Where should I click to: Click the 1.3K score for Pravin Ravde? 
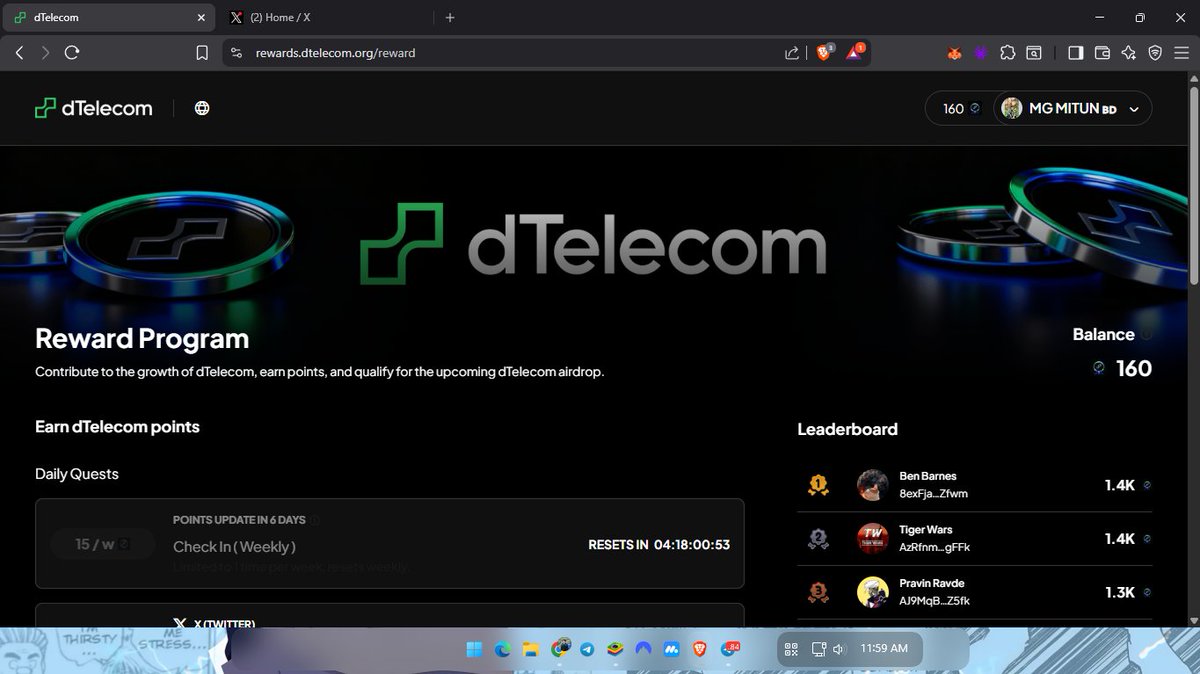pos(1119,592)
